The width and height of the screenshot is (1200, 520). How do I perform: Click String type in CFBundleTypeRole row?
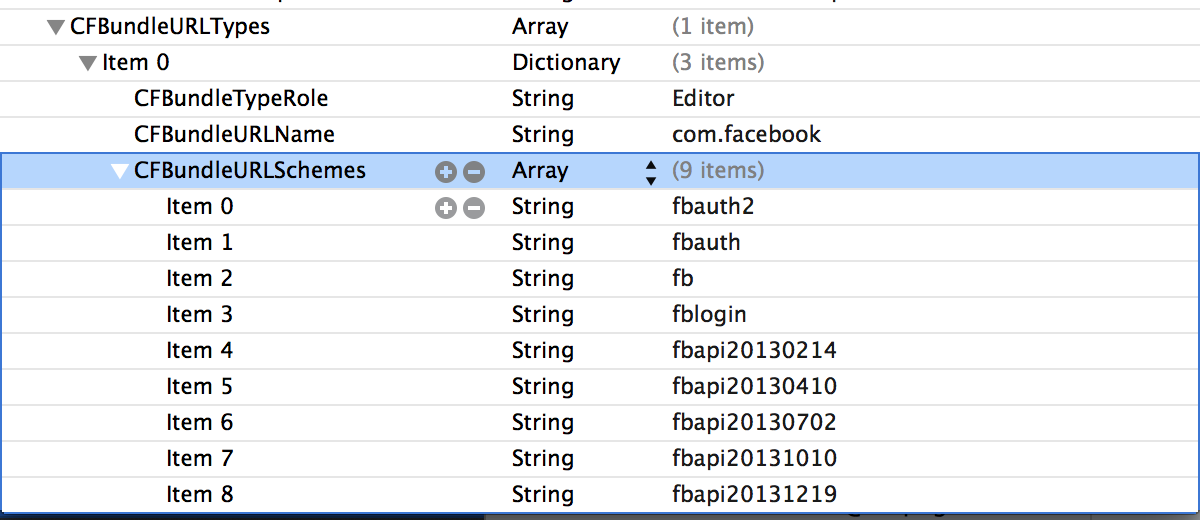543,99
